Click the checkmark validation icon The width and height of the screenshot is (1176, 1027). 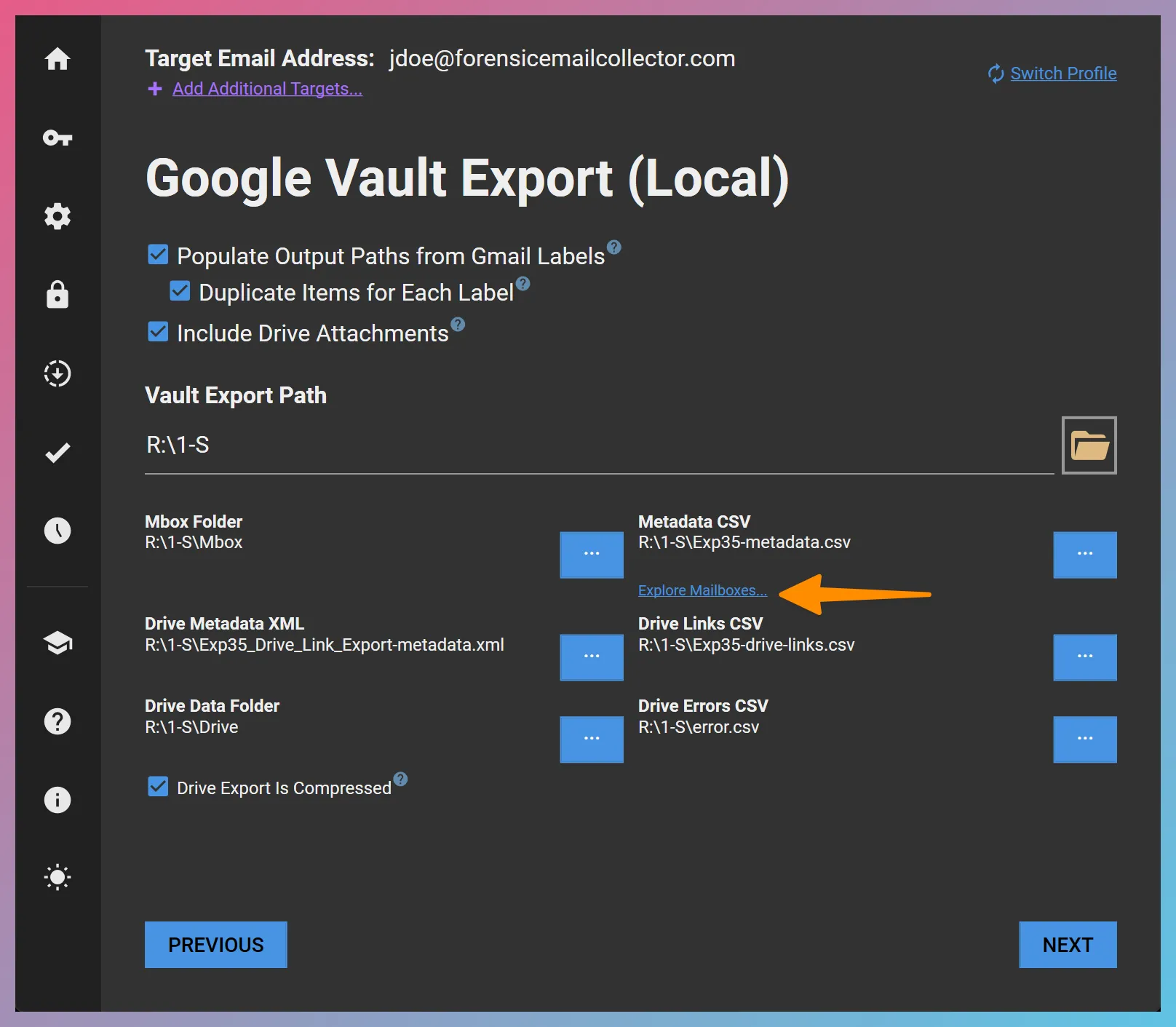tap(57, 452)
